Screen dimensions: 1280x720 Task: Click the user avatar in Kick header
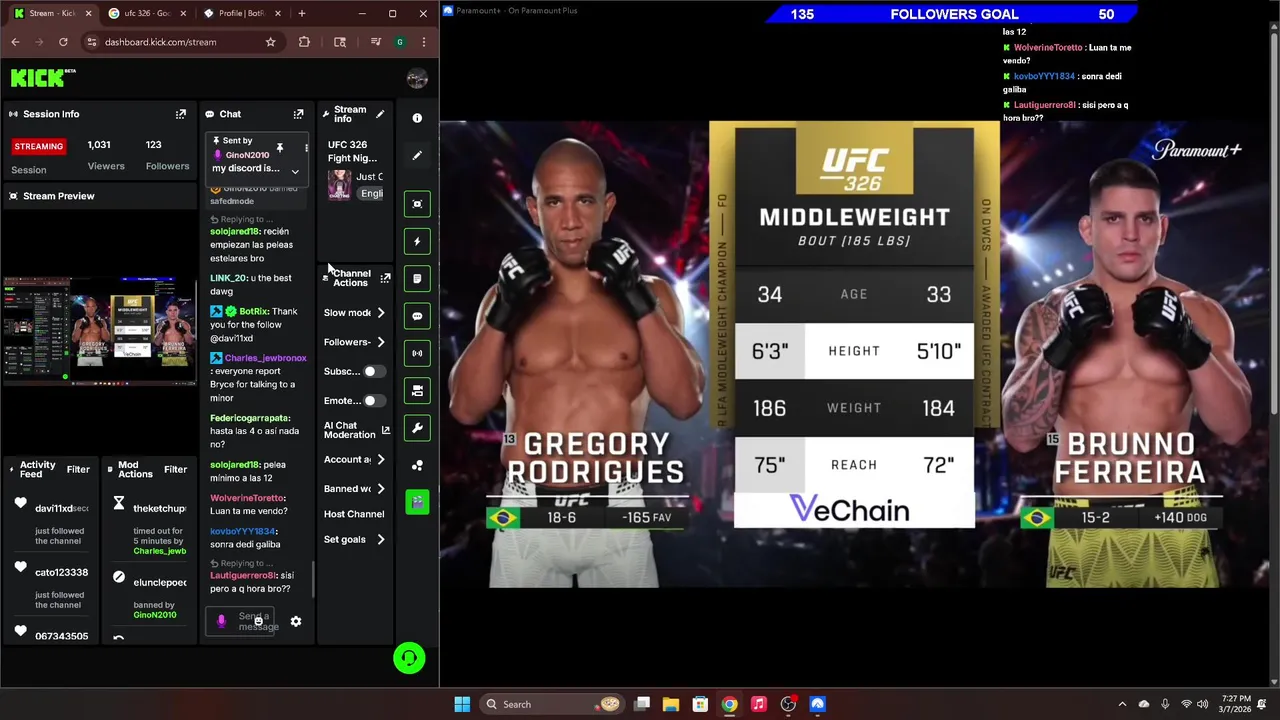[417, 78]
